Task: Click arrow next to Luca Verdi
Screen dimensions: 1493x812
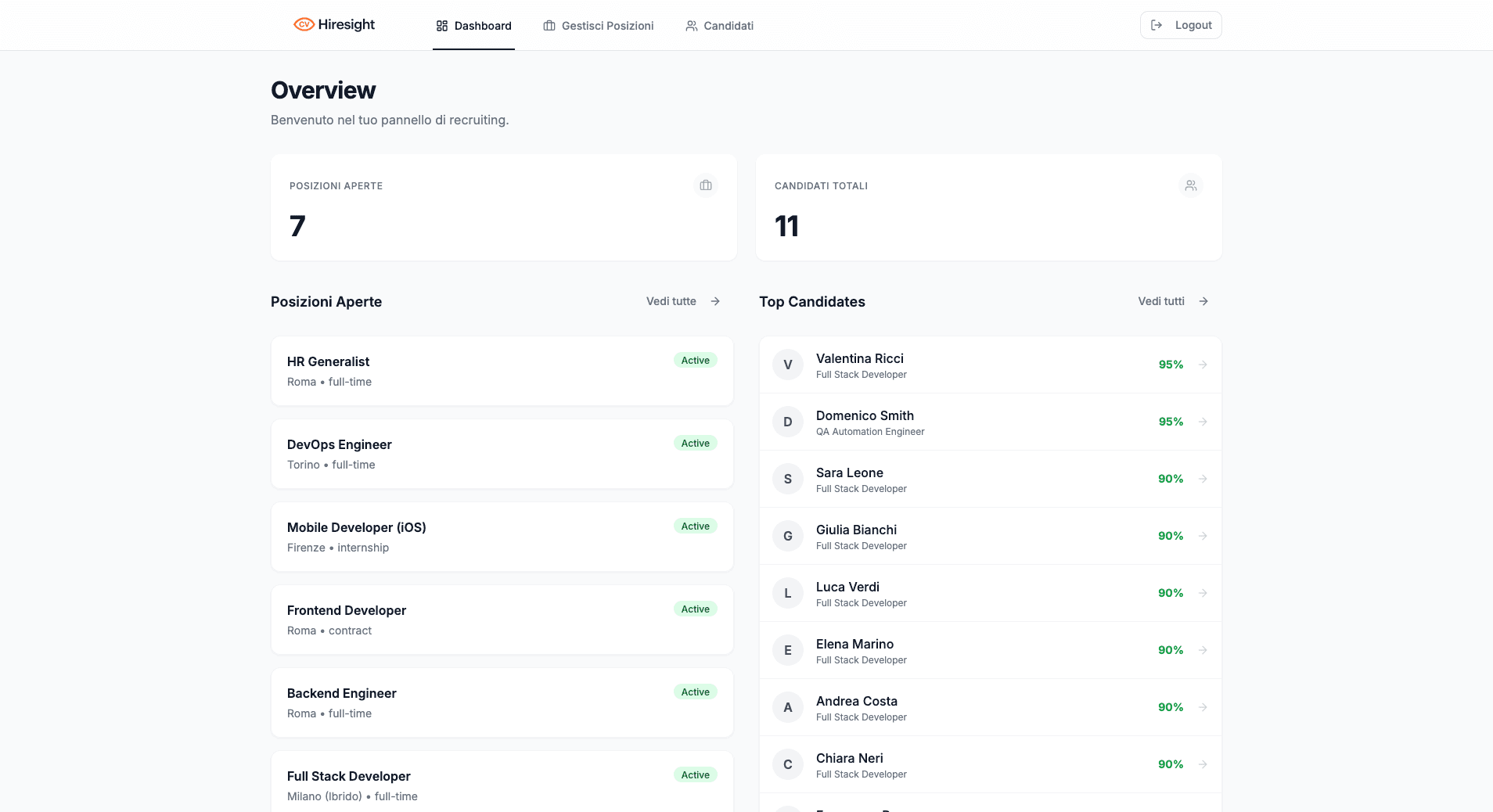Action: [x=1203, y=593]
